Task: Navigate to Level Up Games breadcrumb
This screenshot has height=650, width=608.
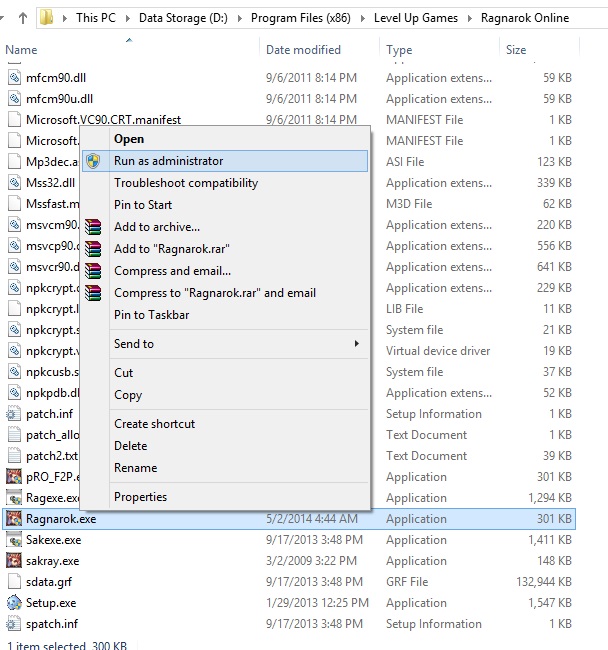Action: [416, 18]
